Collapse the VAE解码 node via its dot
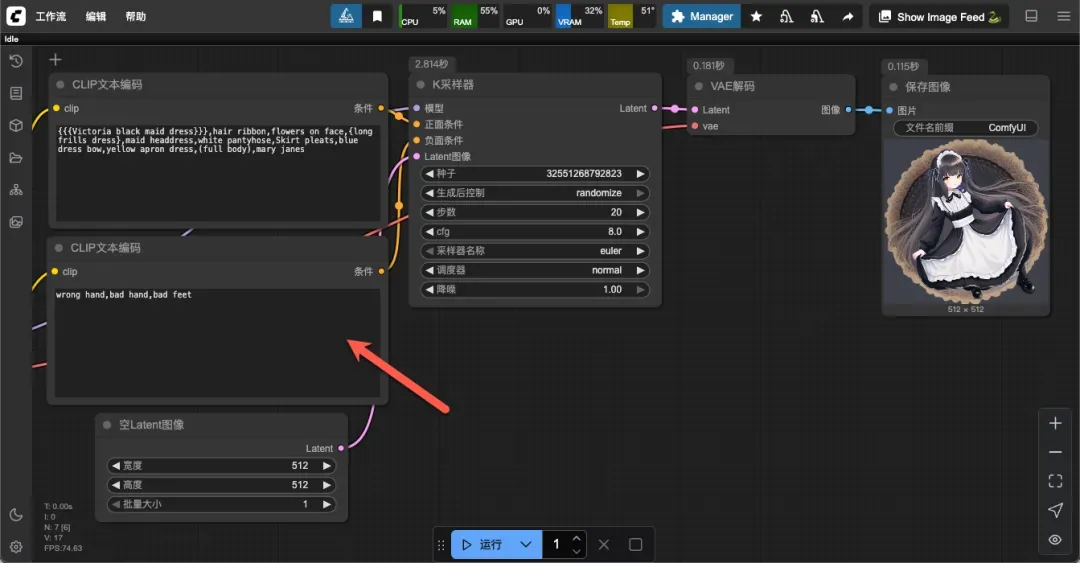 click(x=698, y=86)
